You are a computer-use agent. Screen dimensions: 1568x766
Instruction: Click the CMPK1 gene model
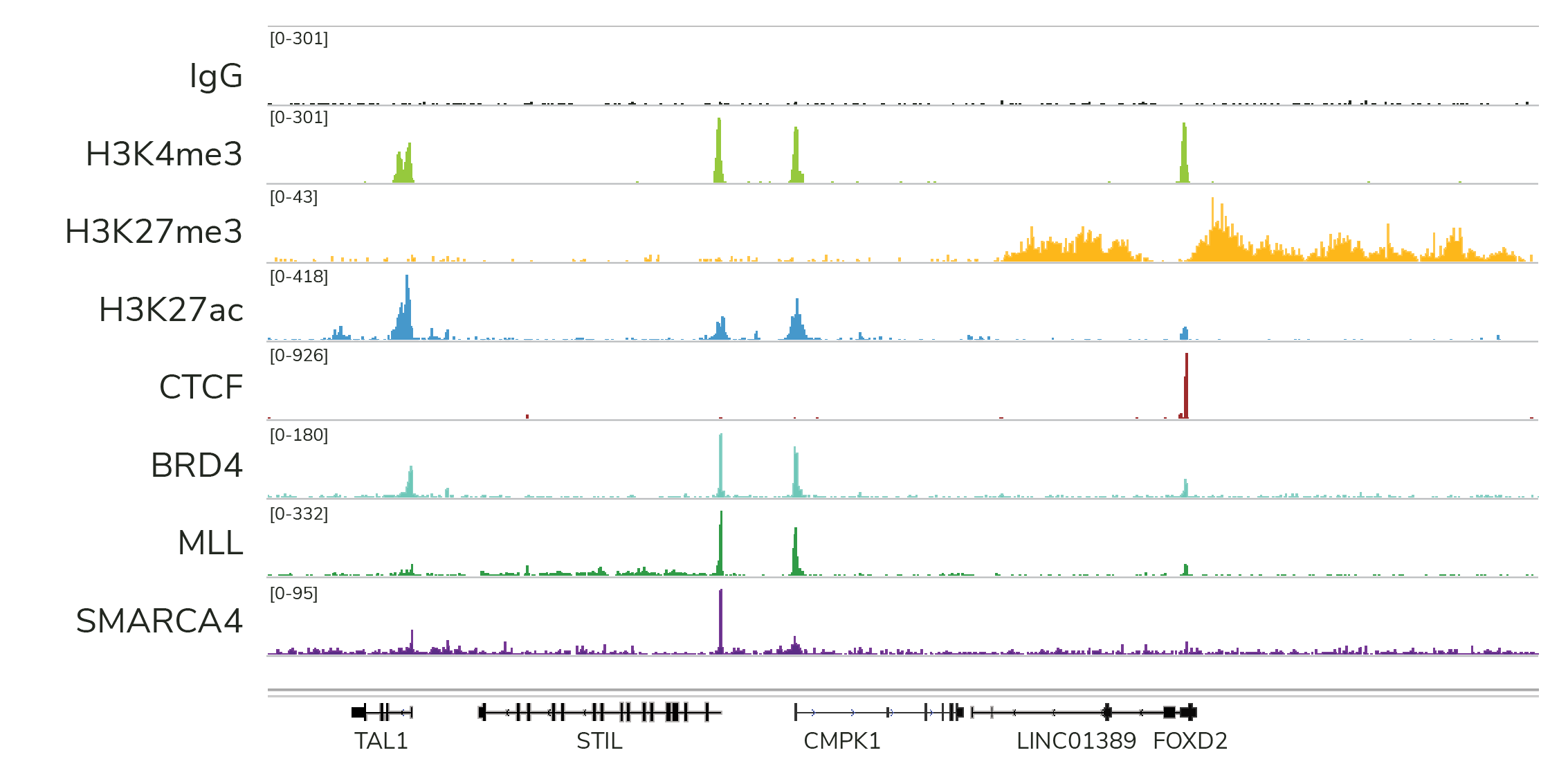point(879,712)
